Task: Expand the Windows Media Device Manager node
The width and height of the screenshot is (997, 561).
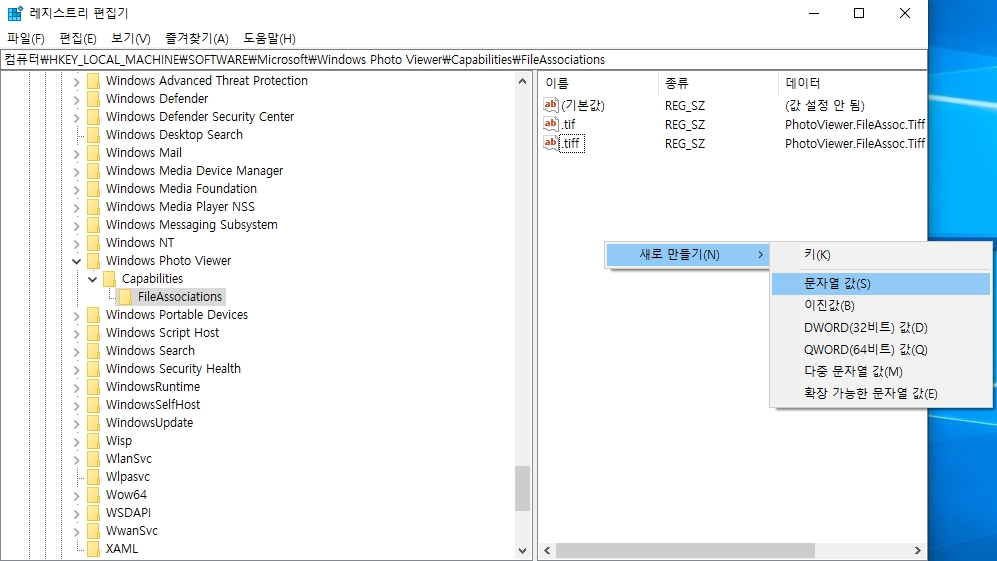Action: pyautogui.click(x=76, y=171)
